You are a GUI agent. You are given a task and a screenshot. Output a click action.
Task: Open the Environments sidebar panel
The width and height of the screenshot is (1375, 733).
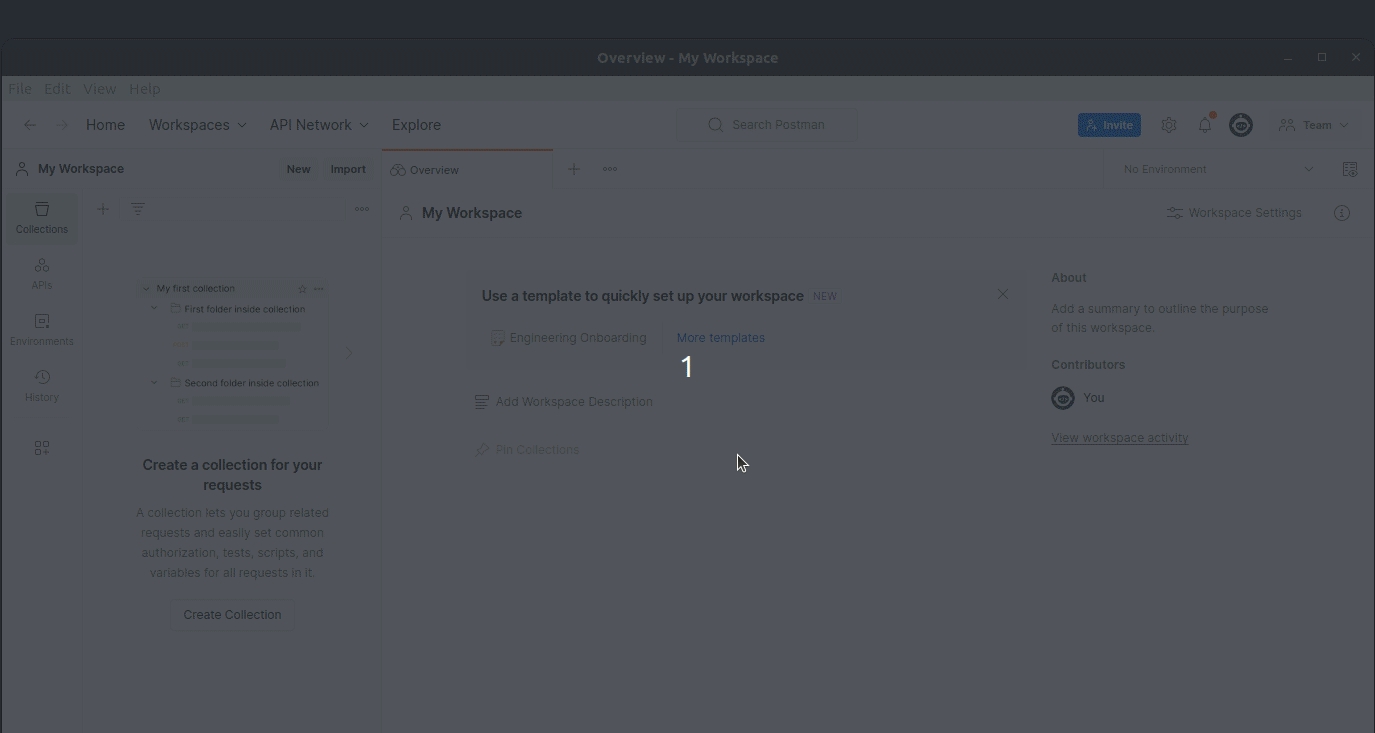pyautogui.click(x=42, y=328)
